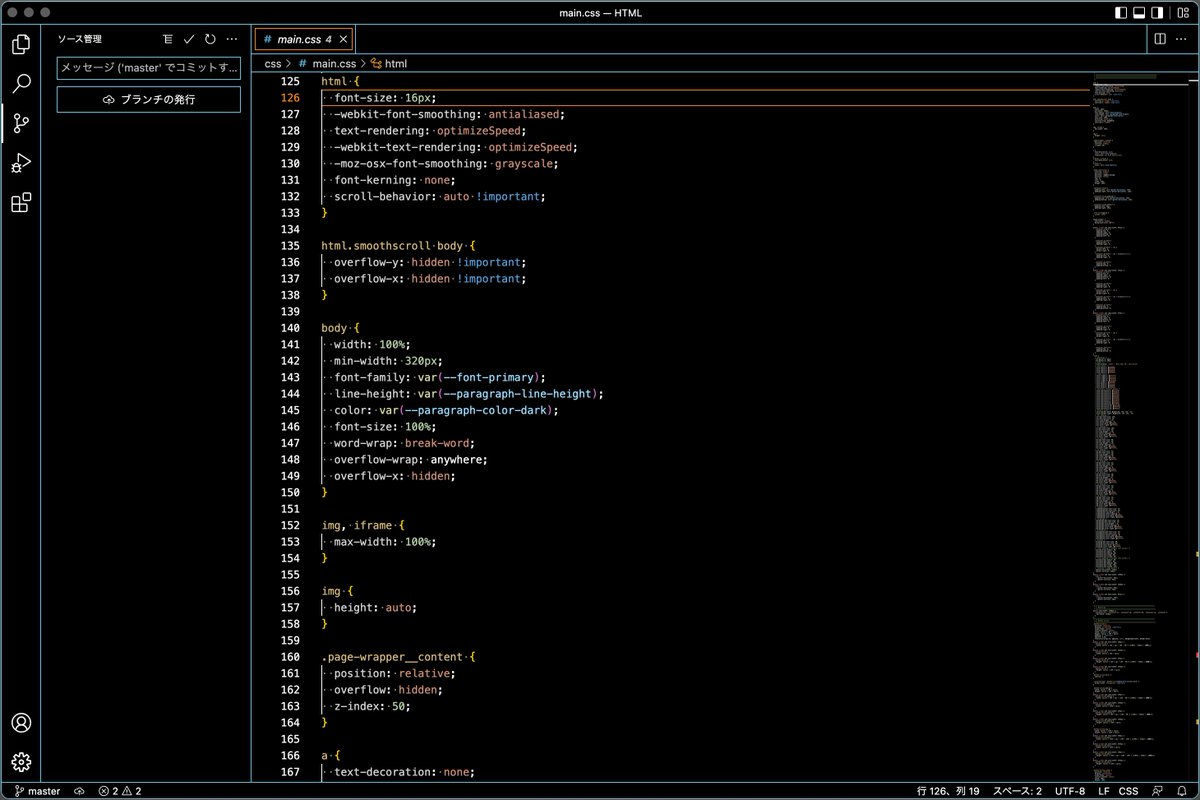Click the 'position: relative;' line
The width and height of the screenshot is (1200, 800).
coord(395,673)
